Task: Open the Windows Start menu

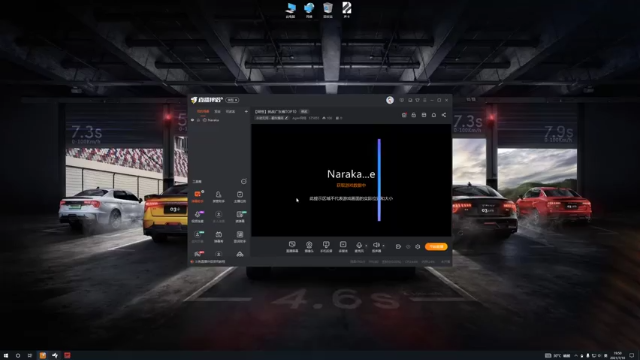Action: (6, 356)
